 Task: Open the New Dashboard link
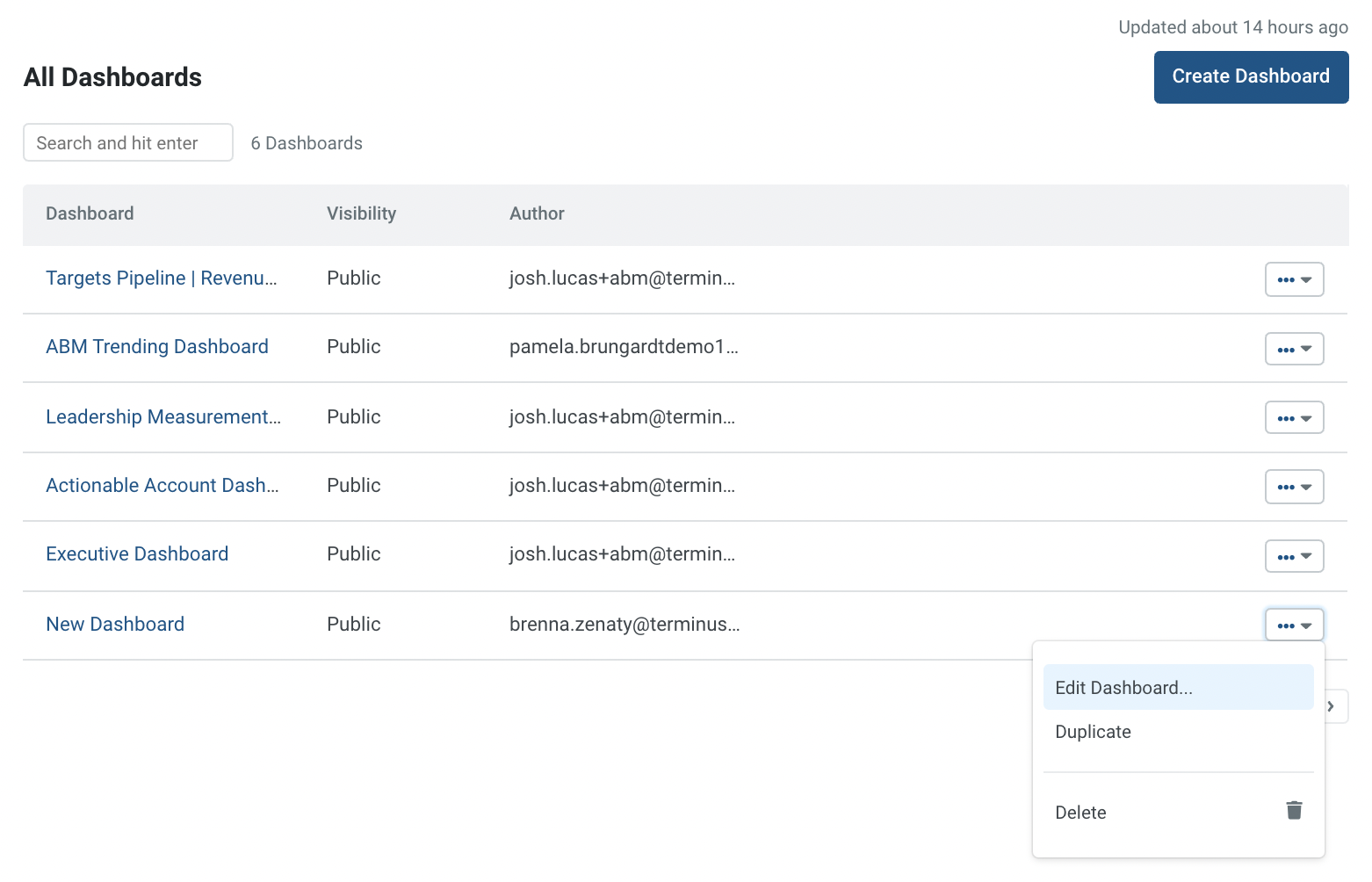pyautogui.click(x=115, y=625)
